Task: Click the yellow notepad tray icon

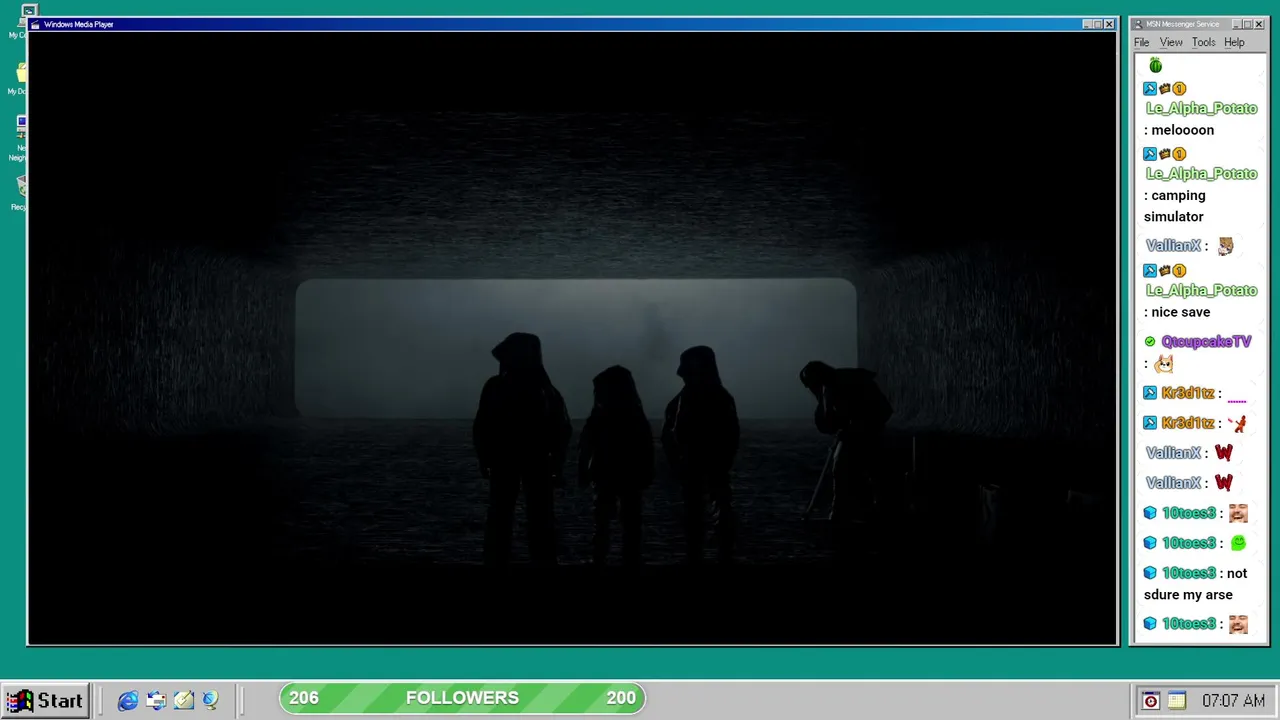Action: click(x=1176, y=701)
